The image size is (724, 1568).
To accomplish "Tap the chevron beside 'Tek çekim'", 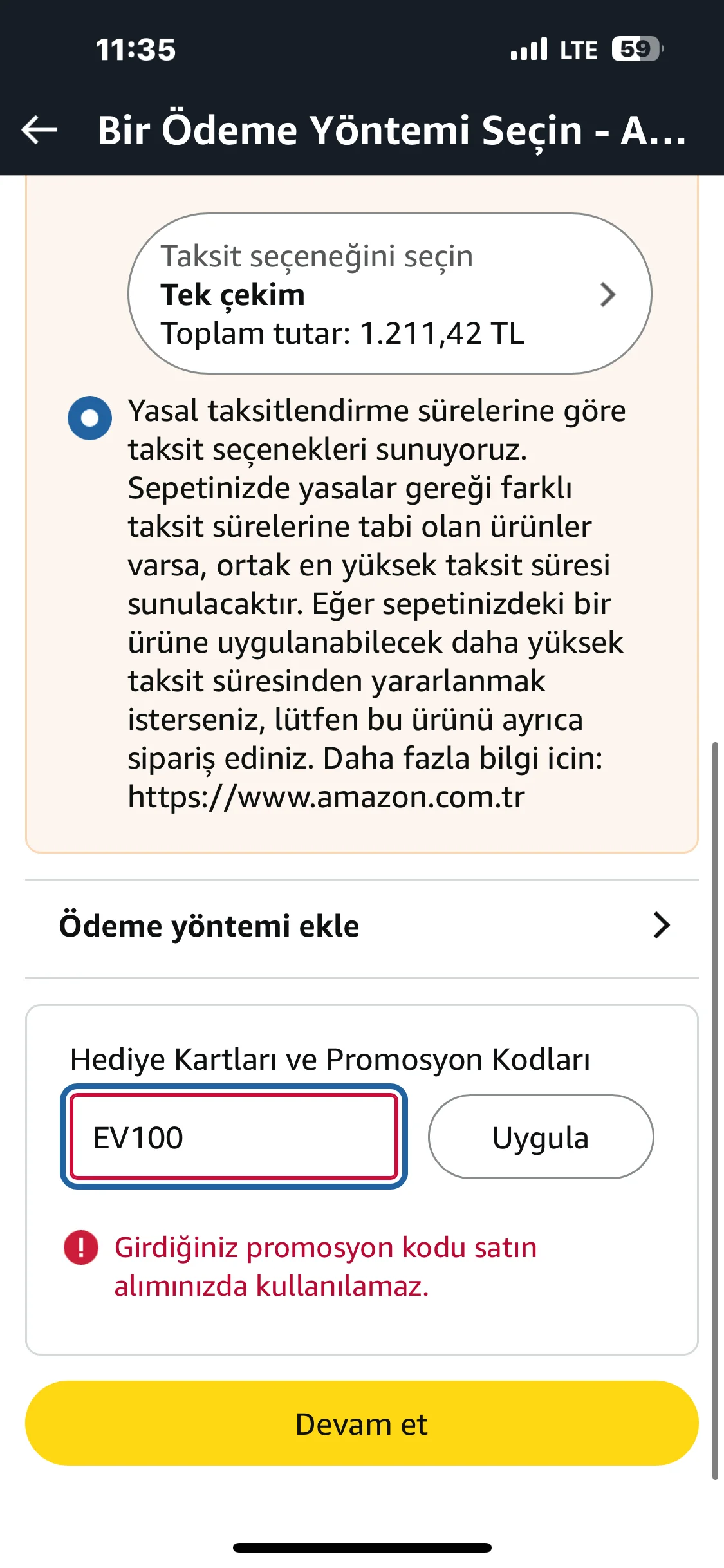I will click(x=608, y=295).
